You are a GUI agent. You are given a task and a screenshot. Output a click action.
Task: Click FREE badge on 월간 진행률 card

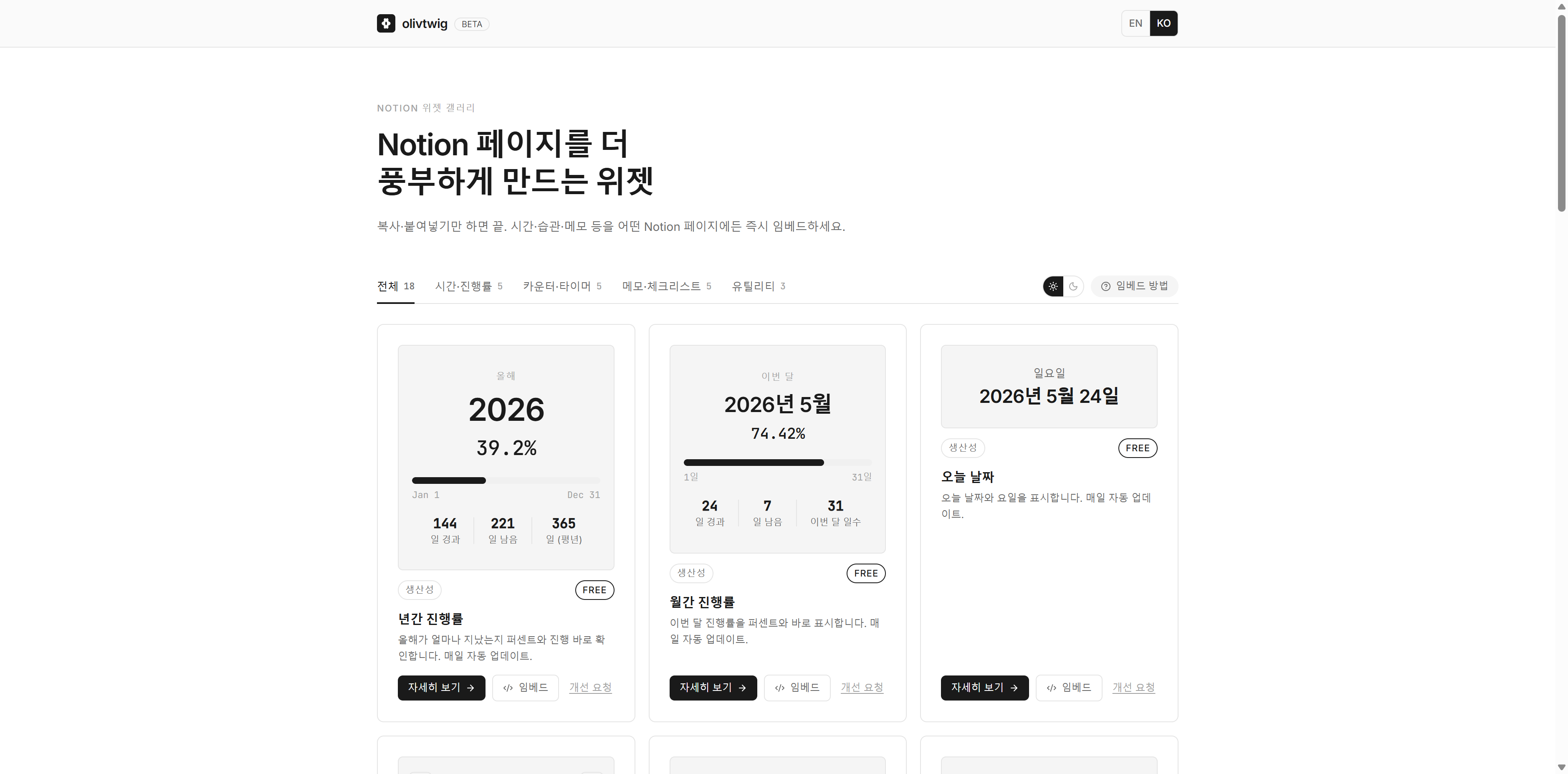coord(865,573)
